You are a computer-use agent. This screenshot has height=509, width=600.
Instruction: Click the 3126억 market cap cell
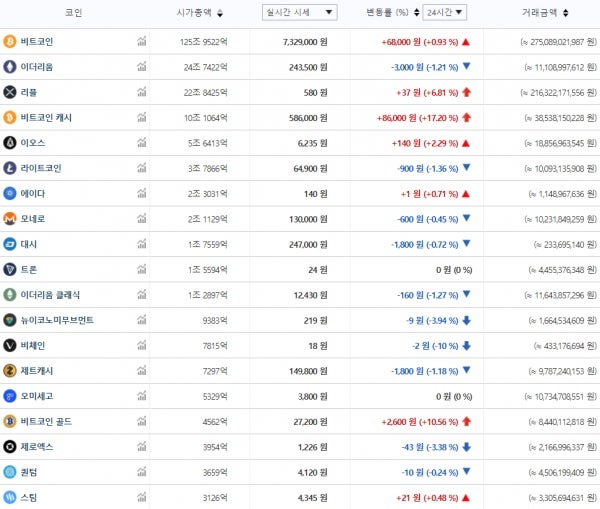click(x=215, y=498)
